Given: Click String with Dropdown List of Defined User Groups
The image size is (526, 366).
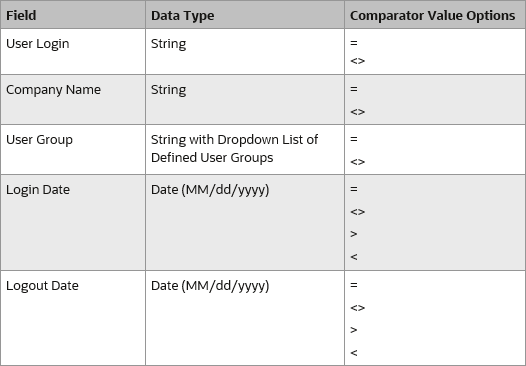Looking at the screenshot, I should [x=234, y=149].
